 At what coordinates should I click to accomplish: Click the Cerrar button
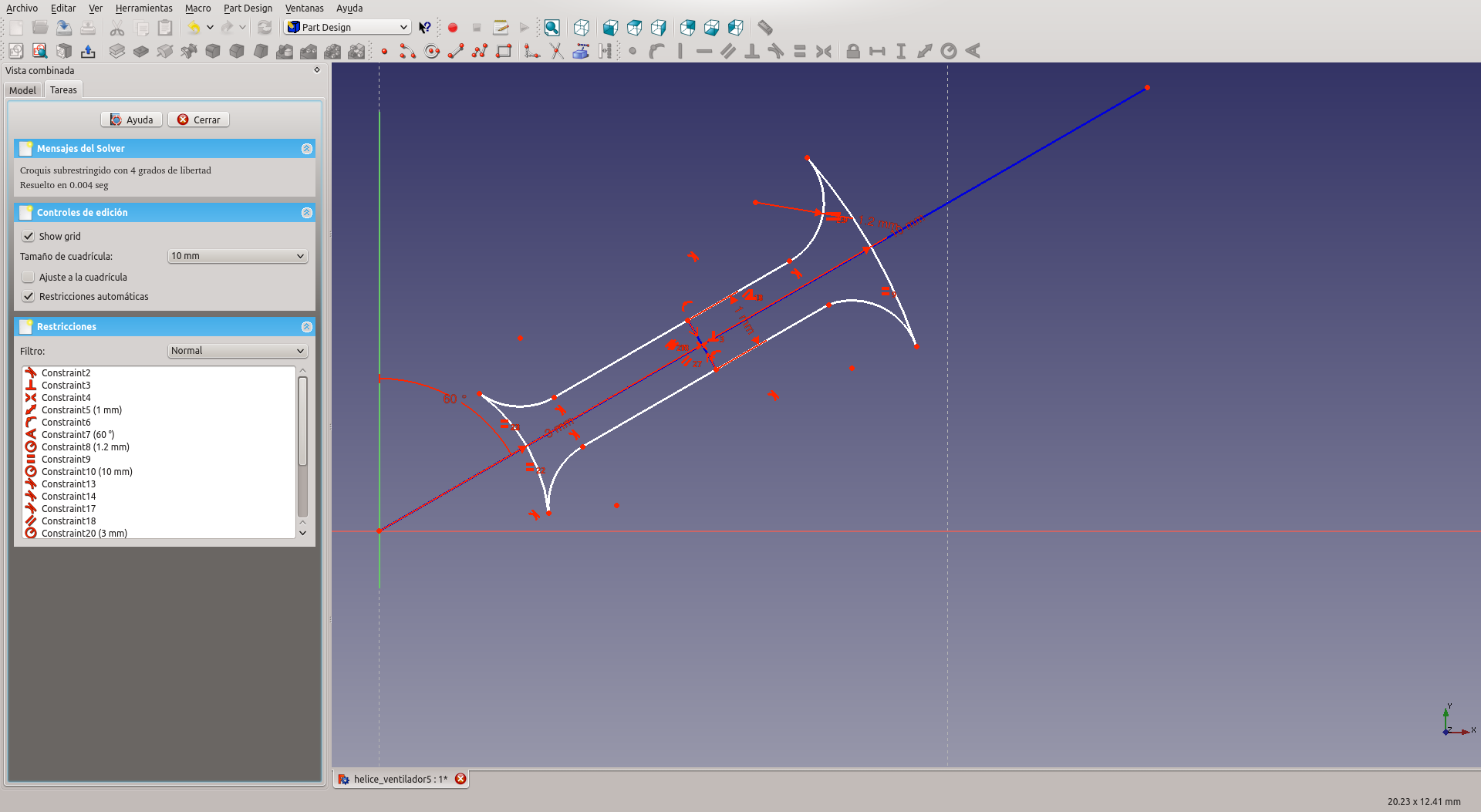[x=198, y=120]
